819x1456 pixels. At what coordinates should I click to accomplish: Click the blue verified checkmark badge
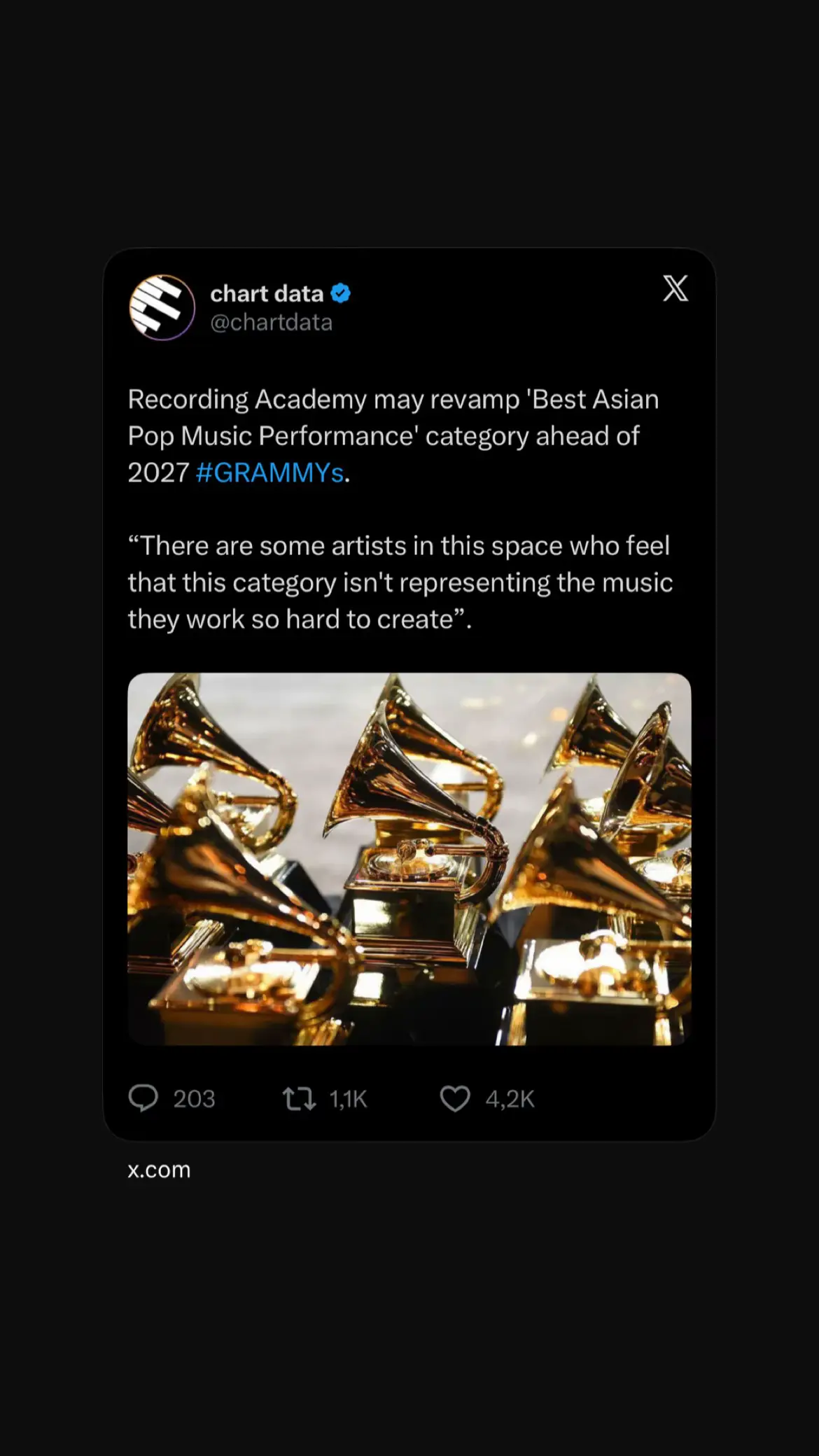pyautogui.click(x=340, y=293)
